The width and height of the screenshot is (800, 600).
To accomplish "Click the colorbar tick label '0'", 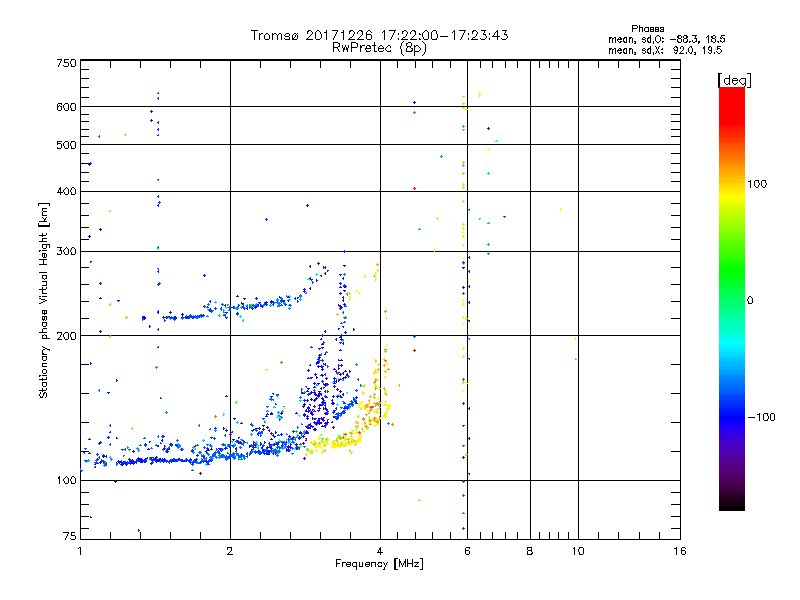I will pyautogui.click(x=750, y=301).
